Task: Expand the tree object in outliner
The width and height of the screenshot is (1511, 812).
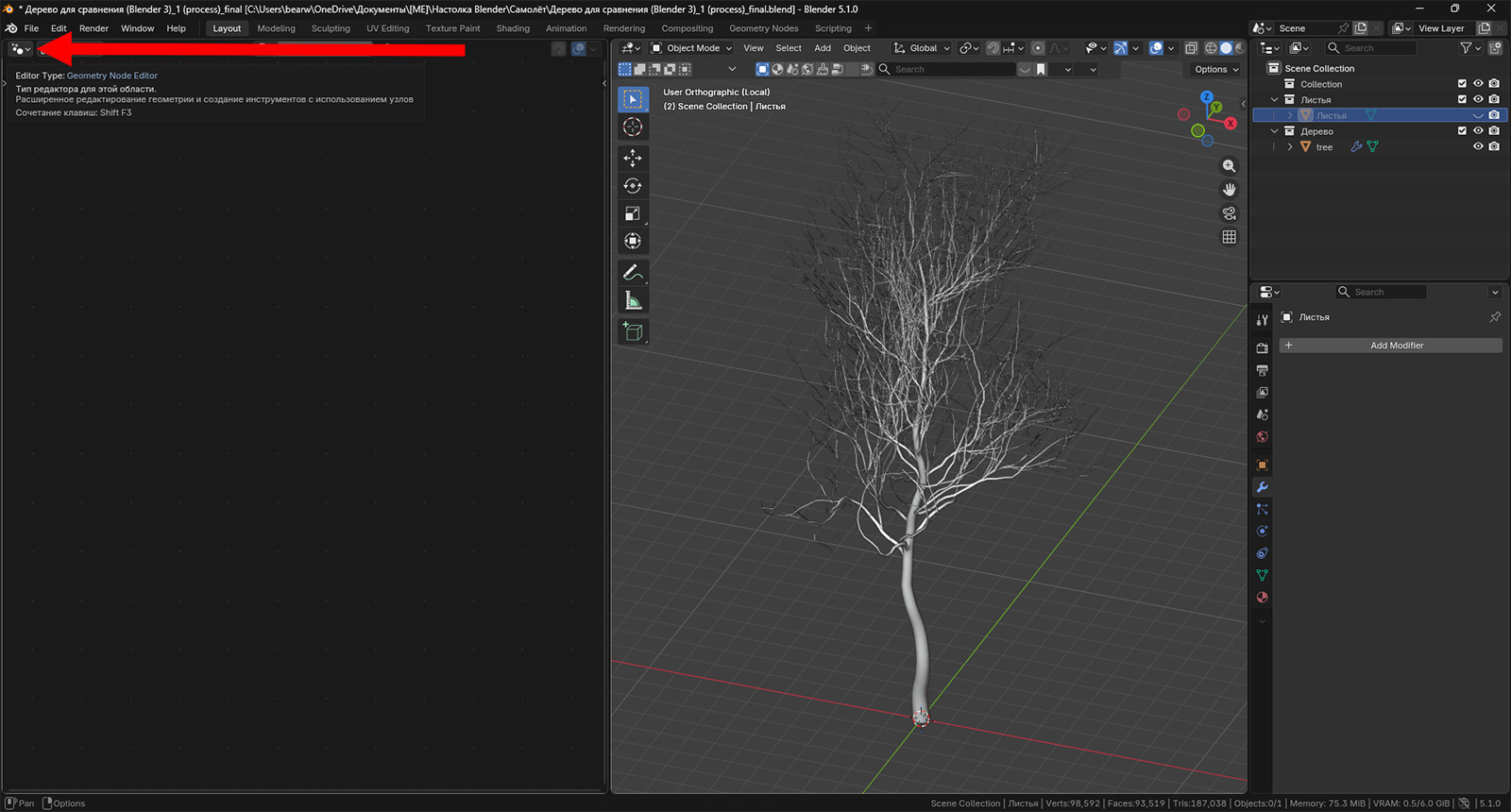Action: pyautogui.click(x=1290, y=147)
